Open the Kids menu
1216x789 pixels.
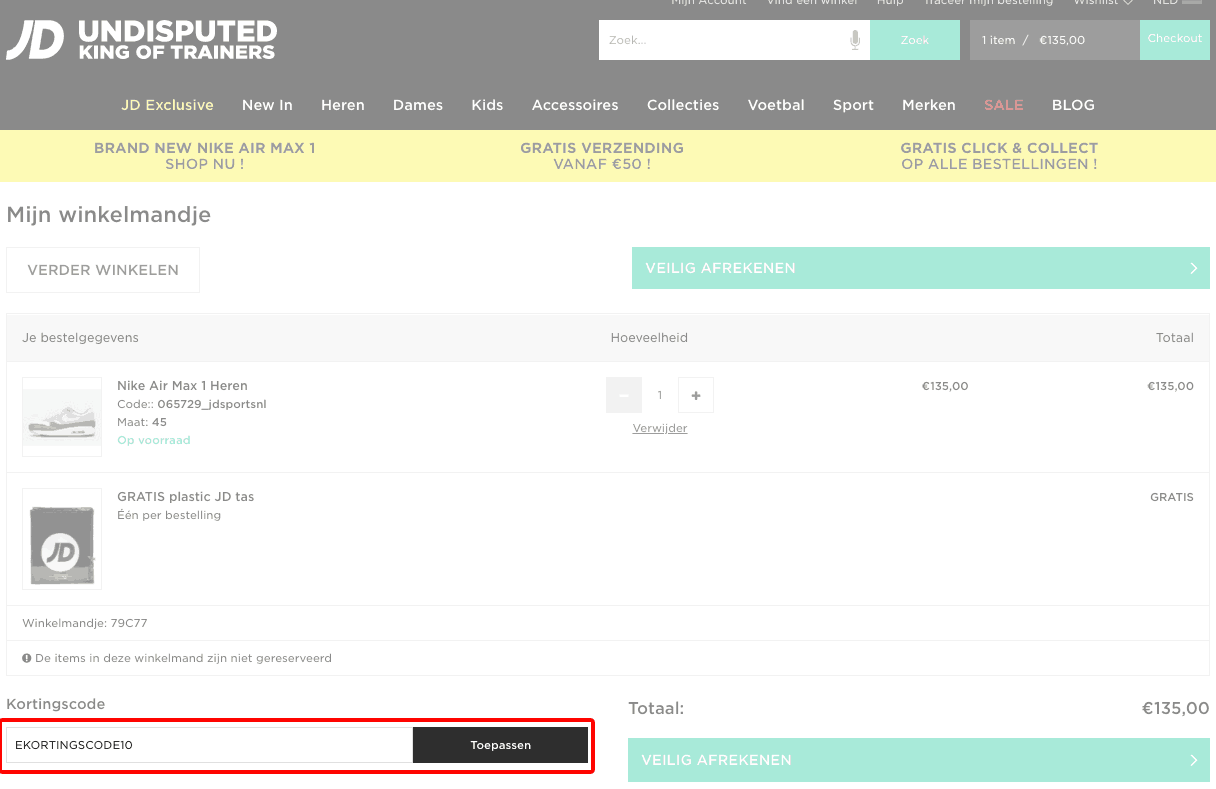pyautogui.click(x=487, y=105)
